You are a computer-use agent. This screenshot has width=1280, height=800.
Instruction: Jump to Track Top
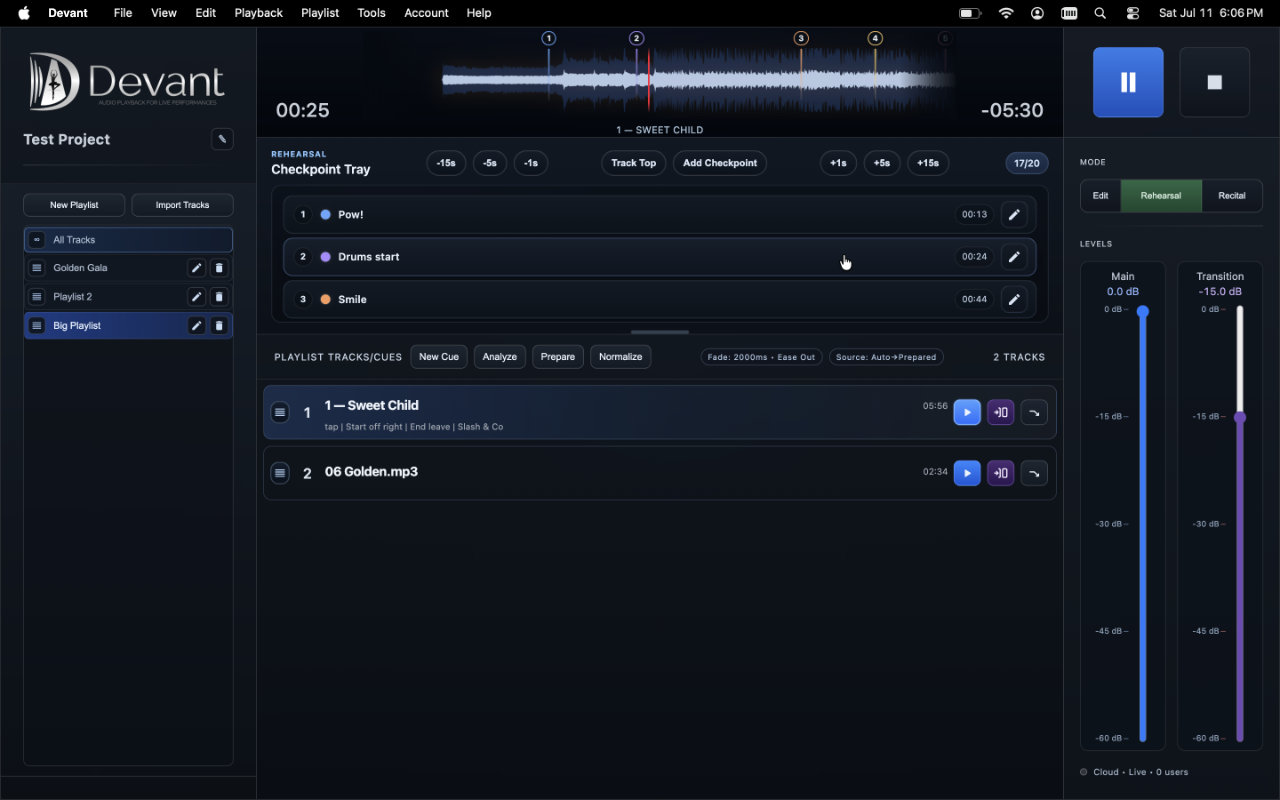pyautogui.click(x=634, y=163)
